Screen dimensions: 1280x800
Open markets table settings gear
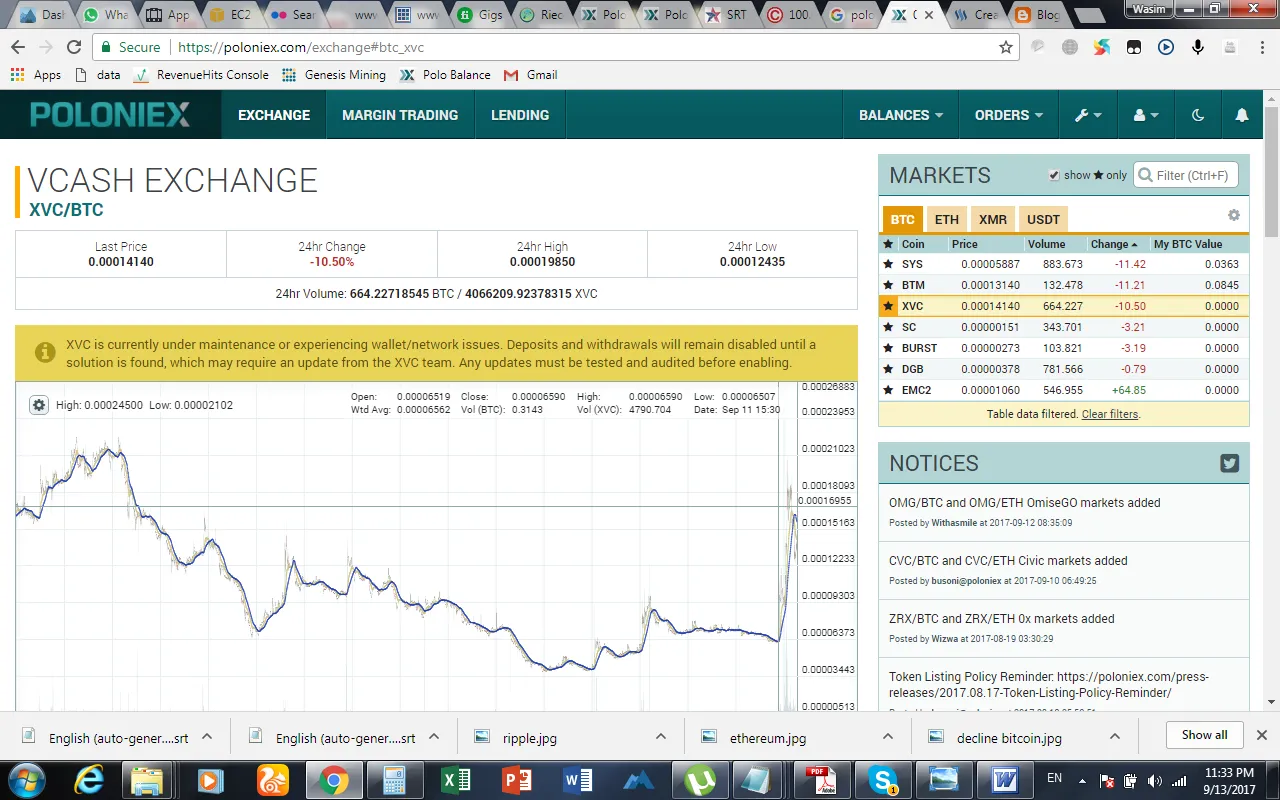(x=1234, y=216)
